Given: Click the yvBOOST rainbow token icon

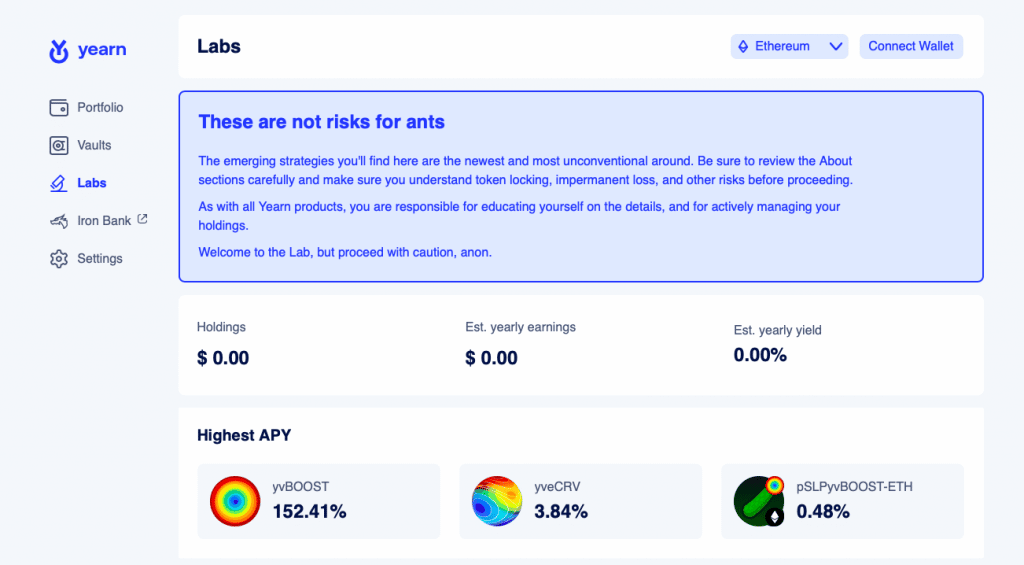Looking at the screenshot, I should [x=235, y=501].
